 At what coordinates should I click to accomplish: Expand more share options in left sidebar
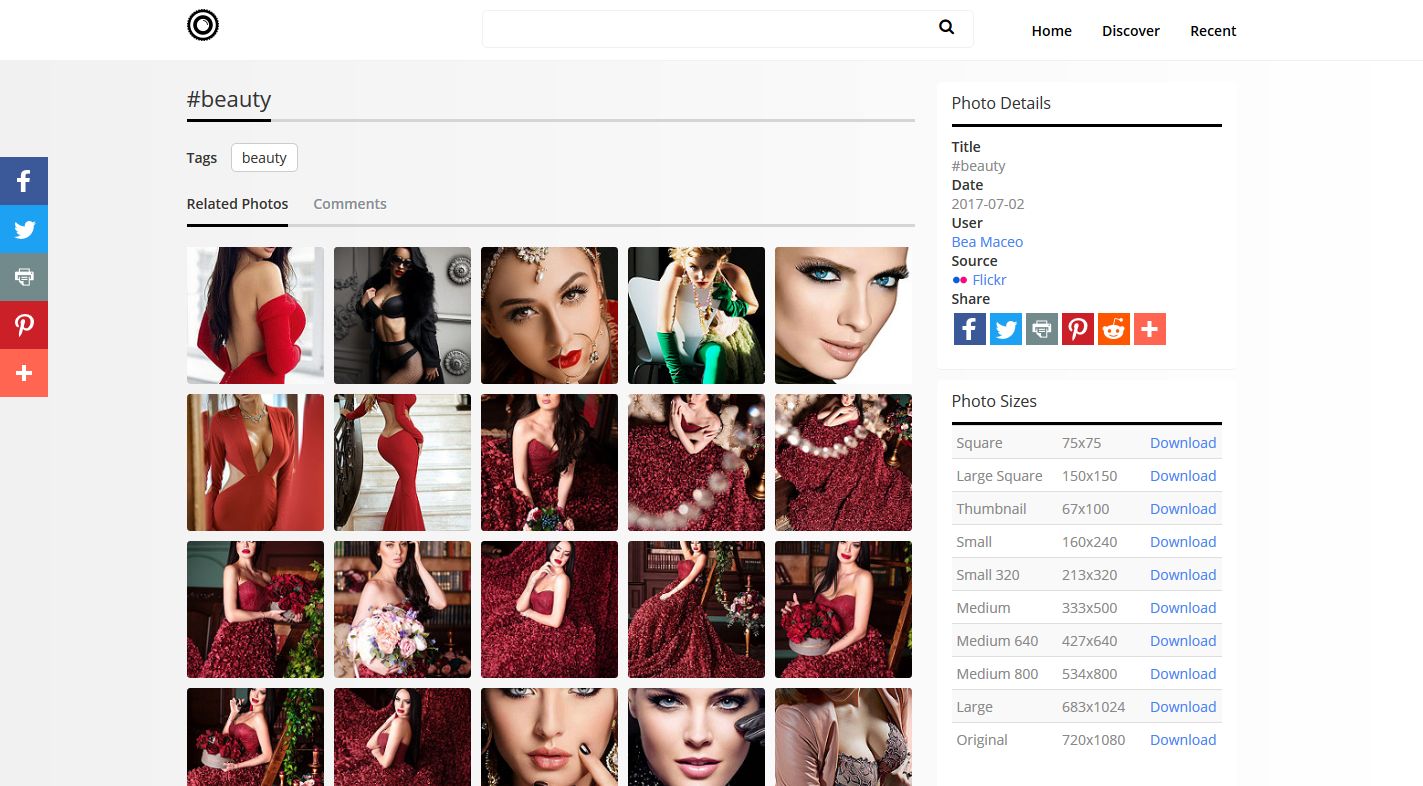24,373
